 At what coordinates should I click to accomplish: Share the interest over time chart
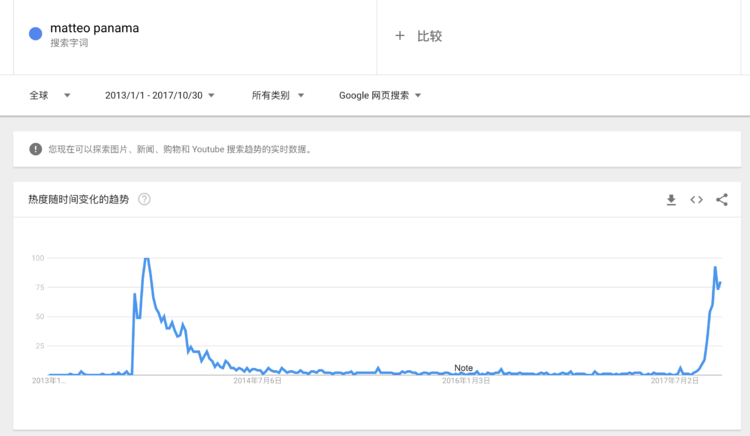point(722,200)
